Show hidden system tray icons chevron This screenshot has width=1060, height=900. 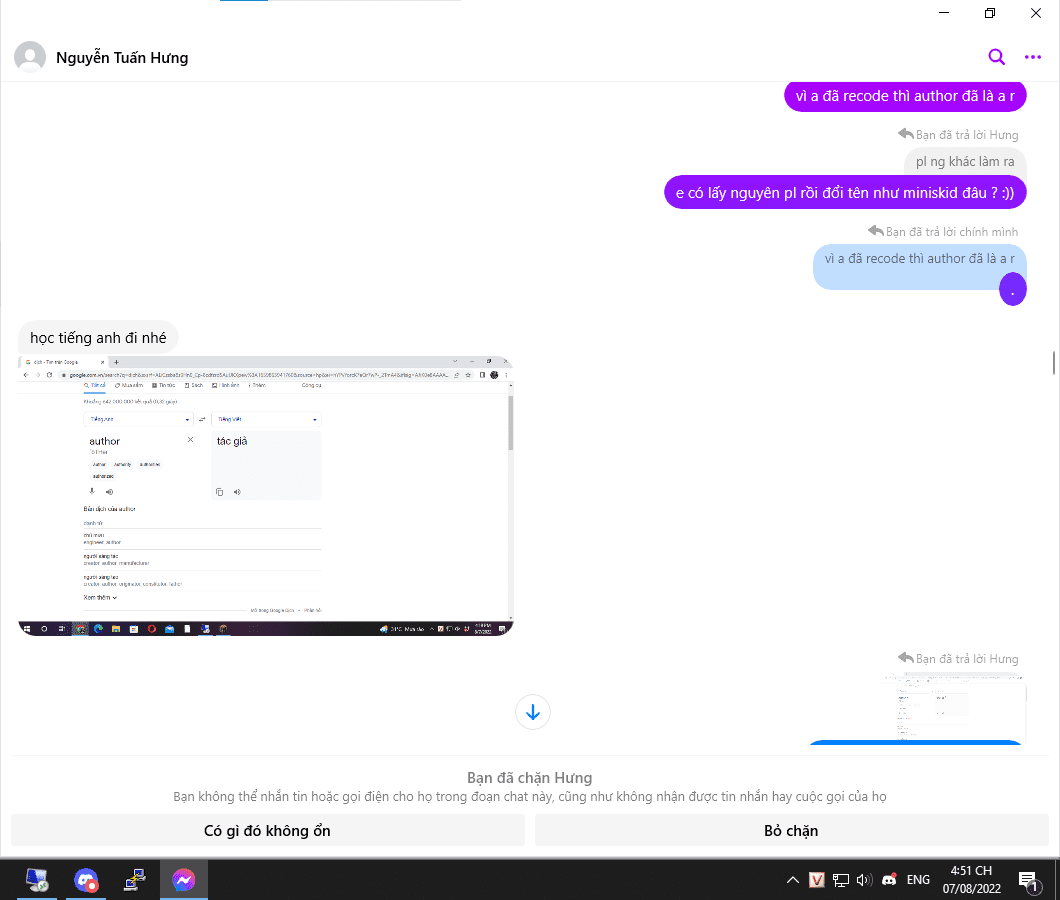(x=792, y=880)
